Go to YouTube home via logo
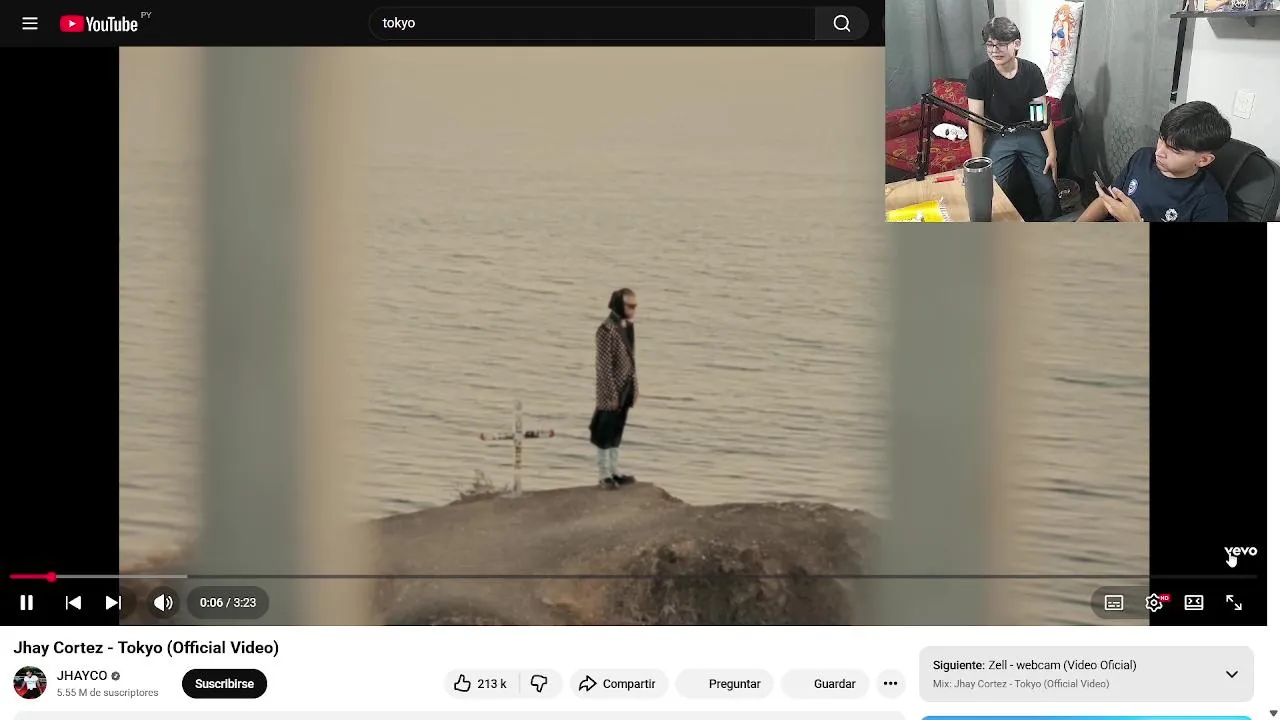Viewport: 1280px width, 720px height. tap(99, 24)
